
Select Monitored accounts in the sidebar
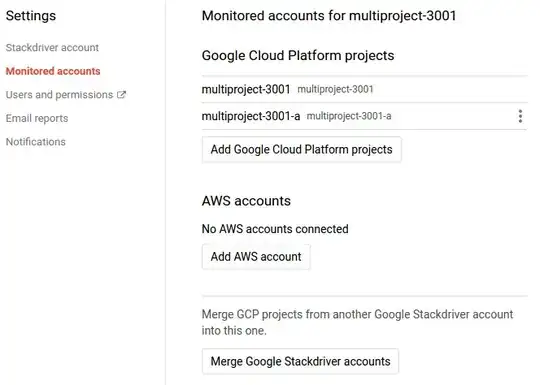[x=53, y=71]
